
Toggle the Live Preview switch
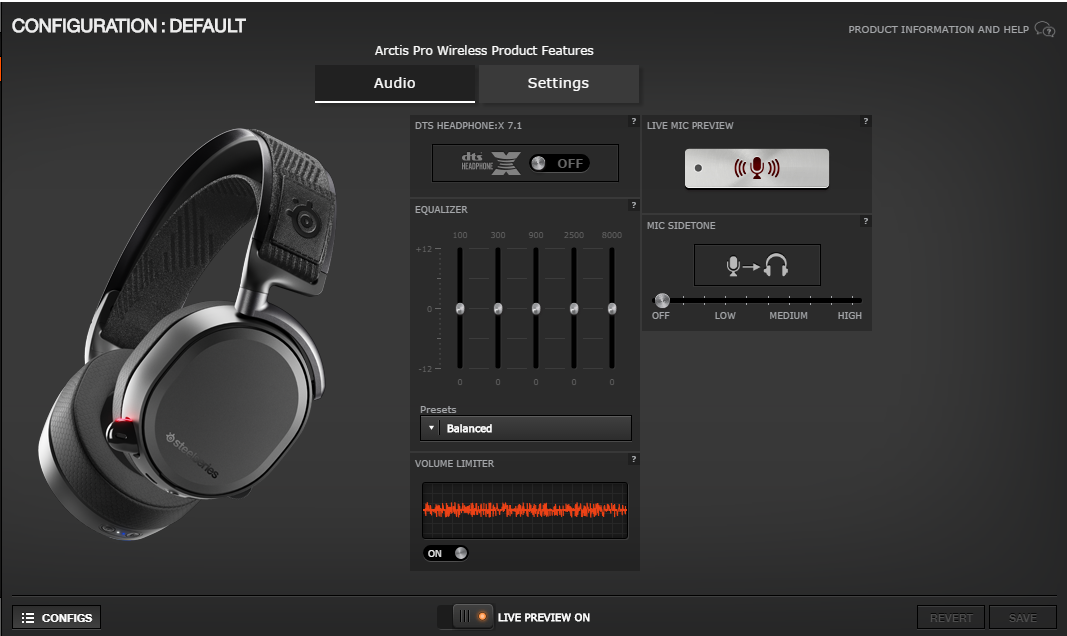(465, 617)
